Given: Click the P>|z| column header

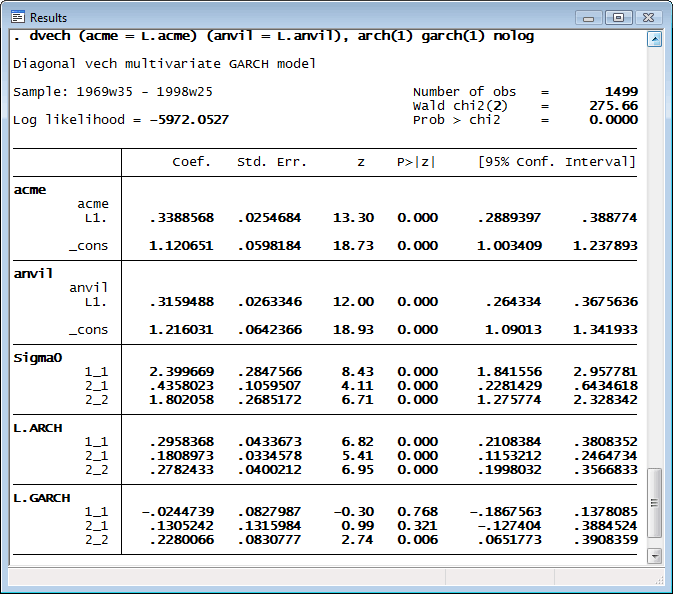Looking at the screenshot, I should pos(417,162).
